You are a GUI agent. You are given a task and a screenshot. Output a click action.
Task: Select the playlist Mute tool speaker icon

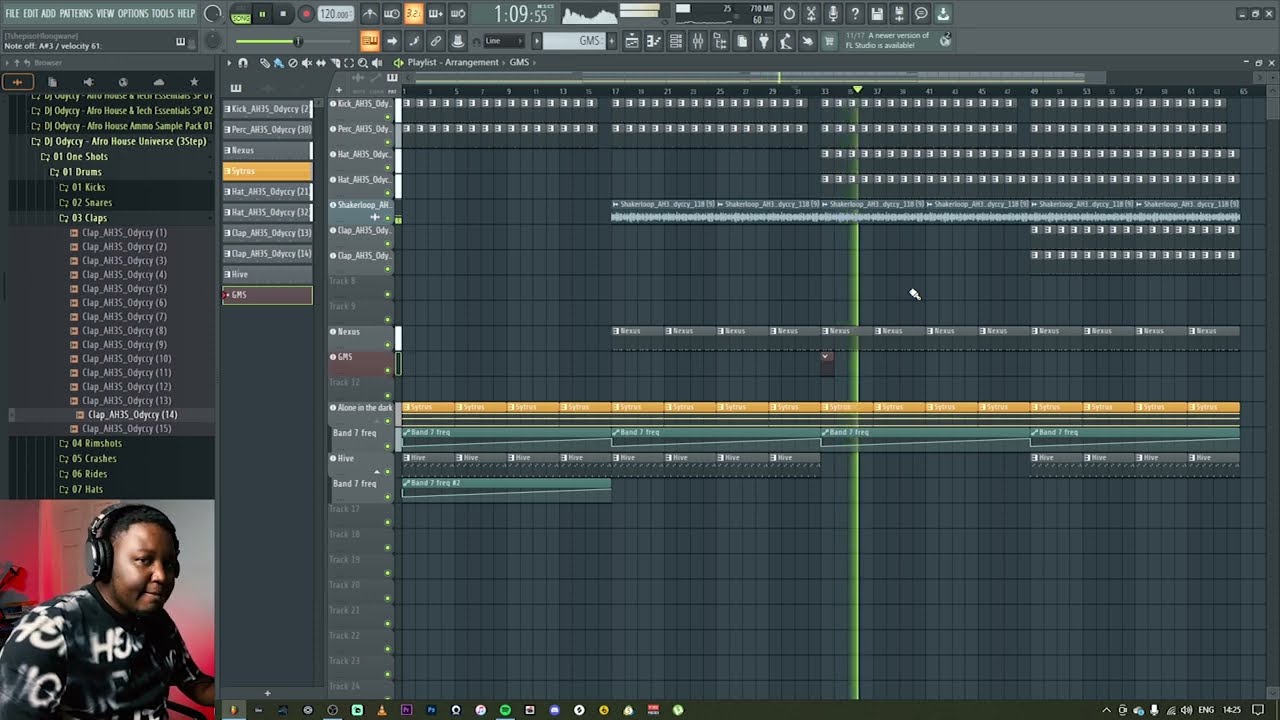307,63
